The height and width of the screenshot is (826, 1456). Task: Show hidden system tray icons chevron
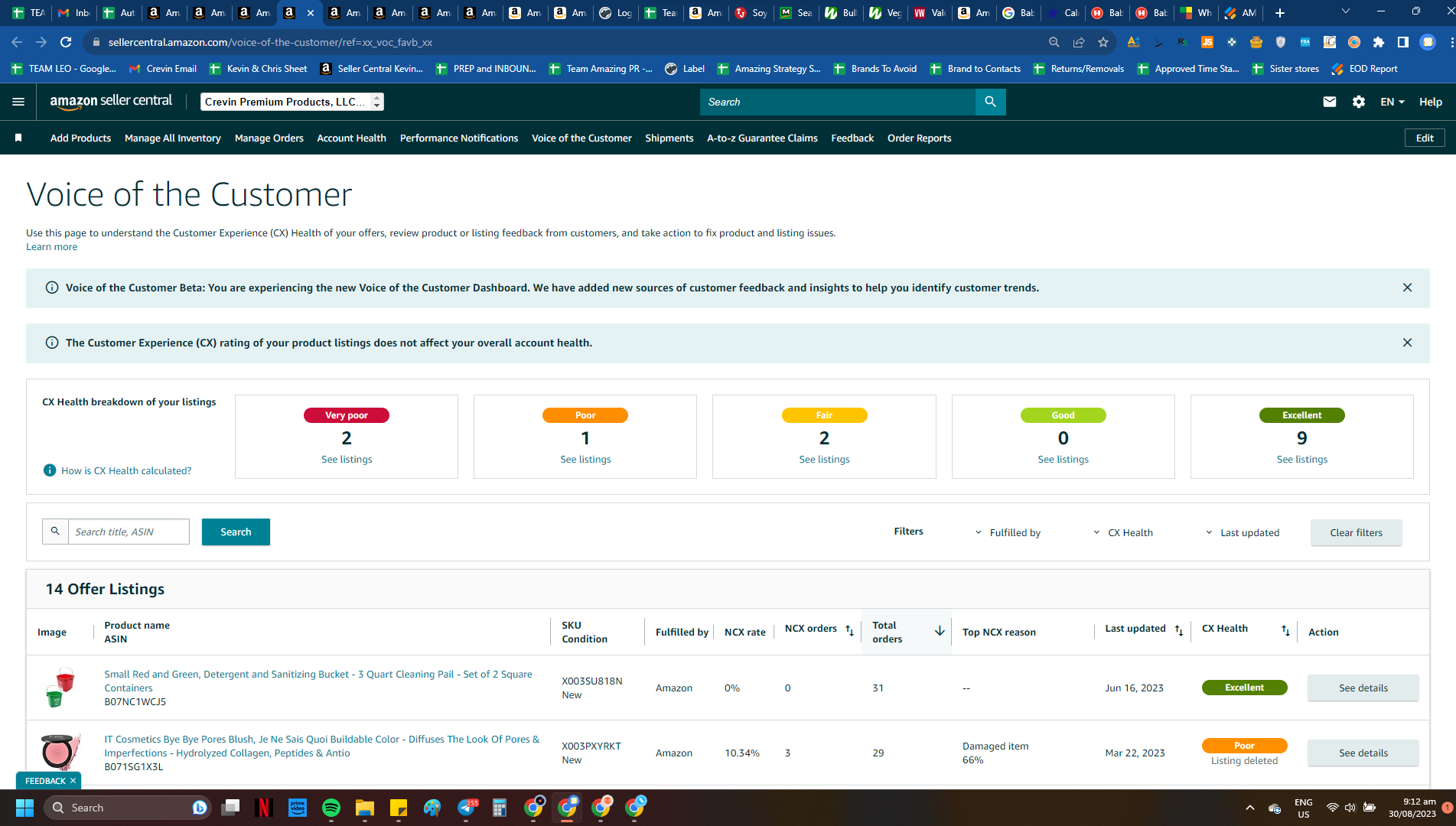click(x=1250, y=808)
